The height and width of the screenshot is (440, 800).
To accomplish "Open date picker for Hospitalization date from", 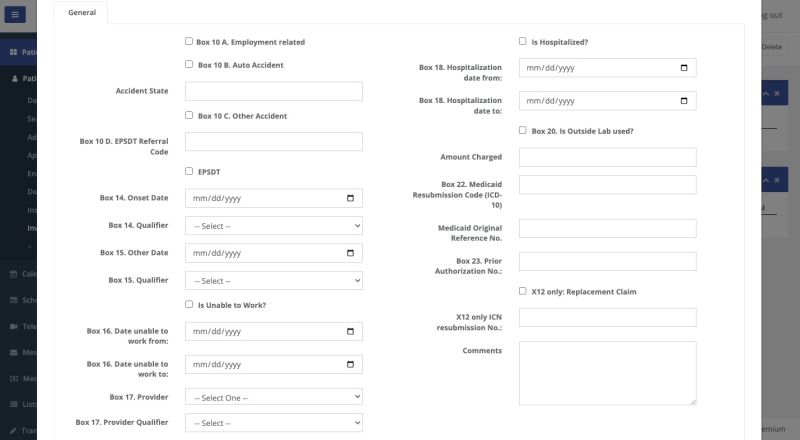I will tap(684, 68).
